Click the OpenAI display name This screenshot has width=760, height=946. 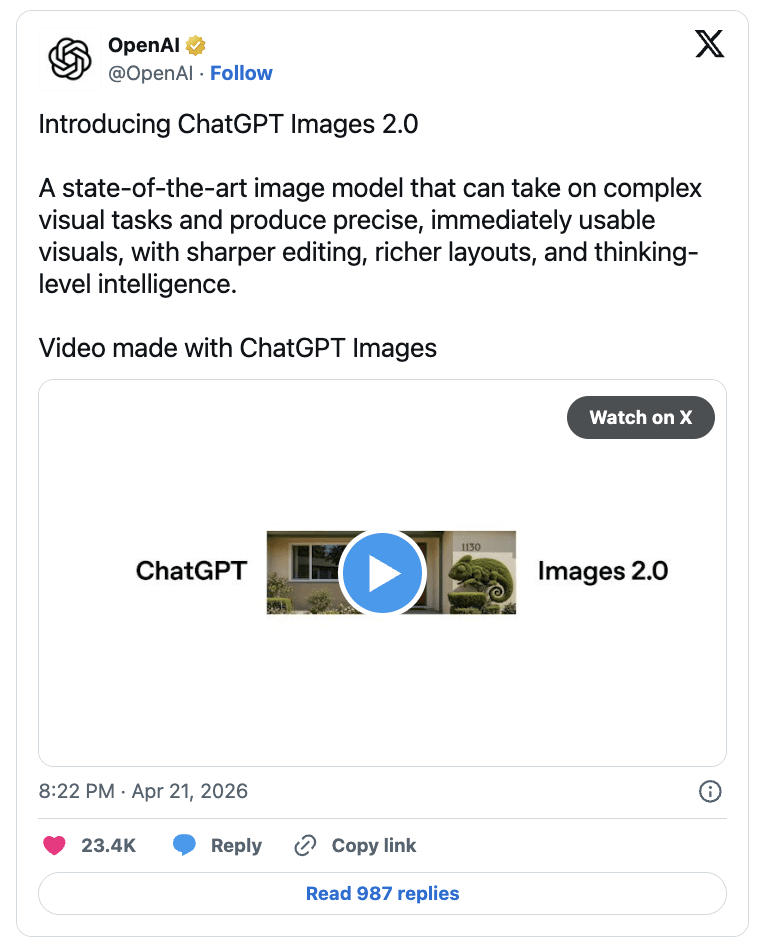(144, 45)
